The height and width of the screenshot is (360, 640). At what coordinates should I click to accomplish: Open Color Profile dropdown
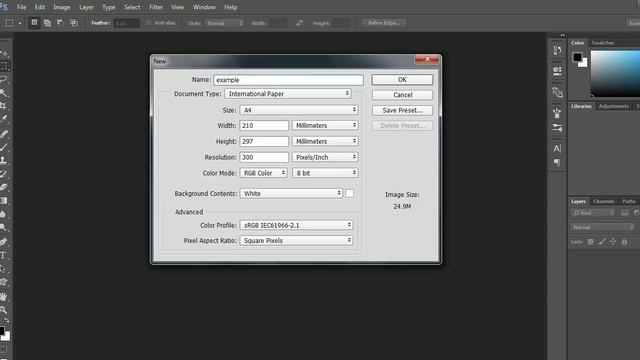(x=297, y=225)
